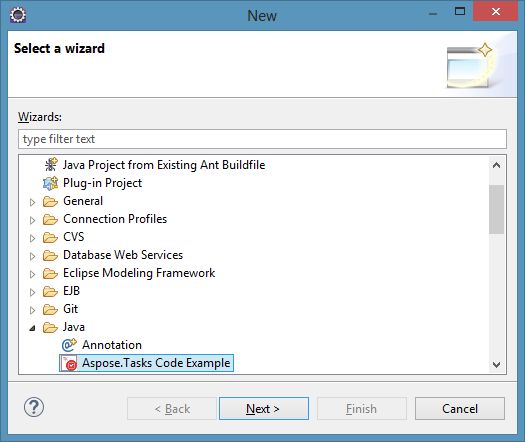Click the Annotation wizard icon

69,345
